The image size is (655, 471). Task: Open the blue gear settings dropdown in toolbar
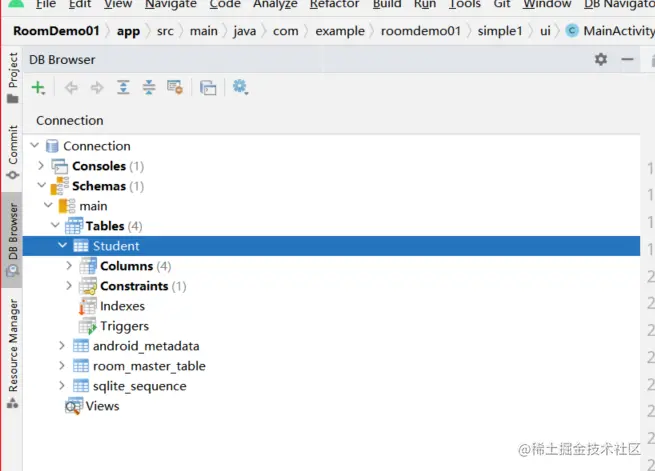tap(240, 87)
